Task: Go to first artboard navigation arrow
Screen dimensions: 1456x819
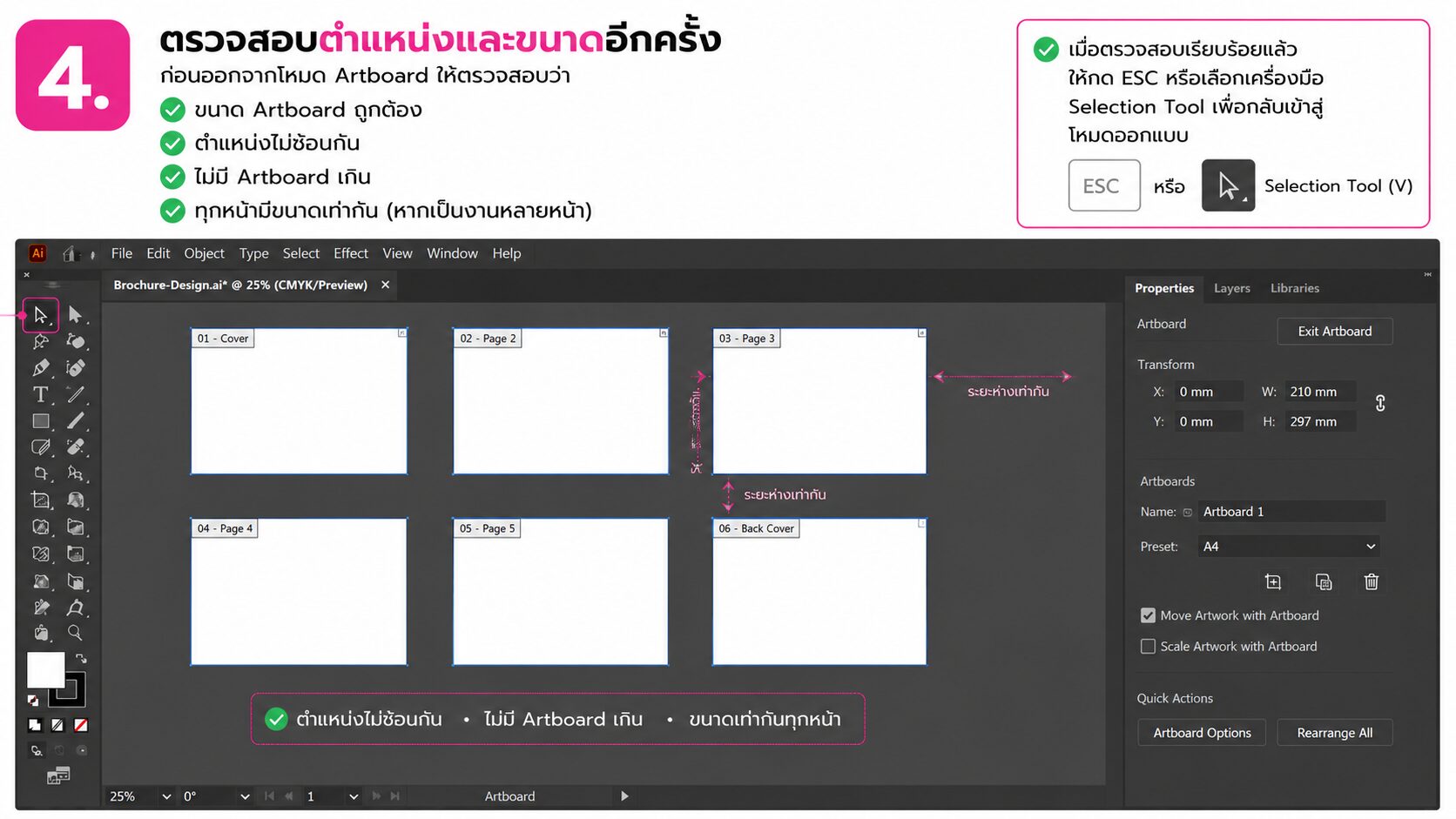Action: [269, 796]
